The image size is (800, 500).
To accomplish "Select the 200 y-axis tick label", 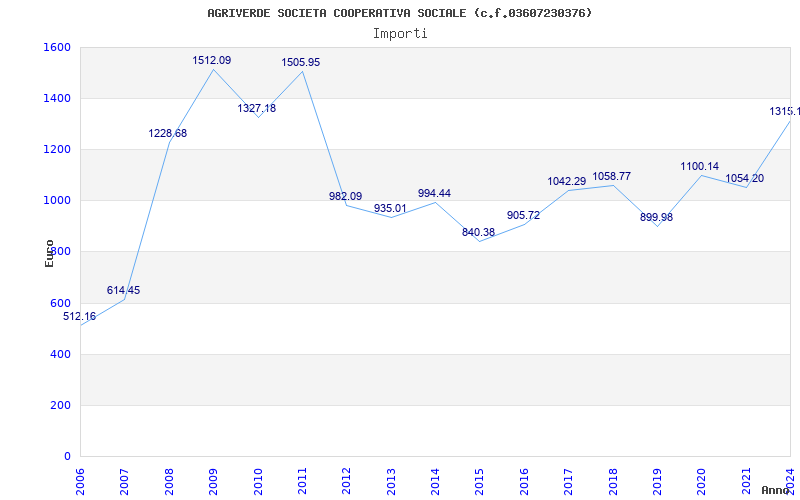I will 60,405.
